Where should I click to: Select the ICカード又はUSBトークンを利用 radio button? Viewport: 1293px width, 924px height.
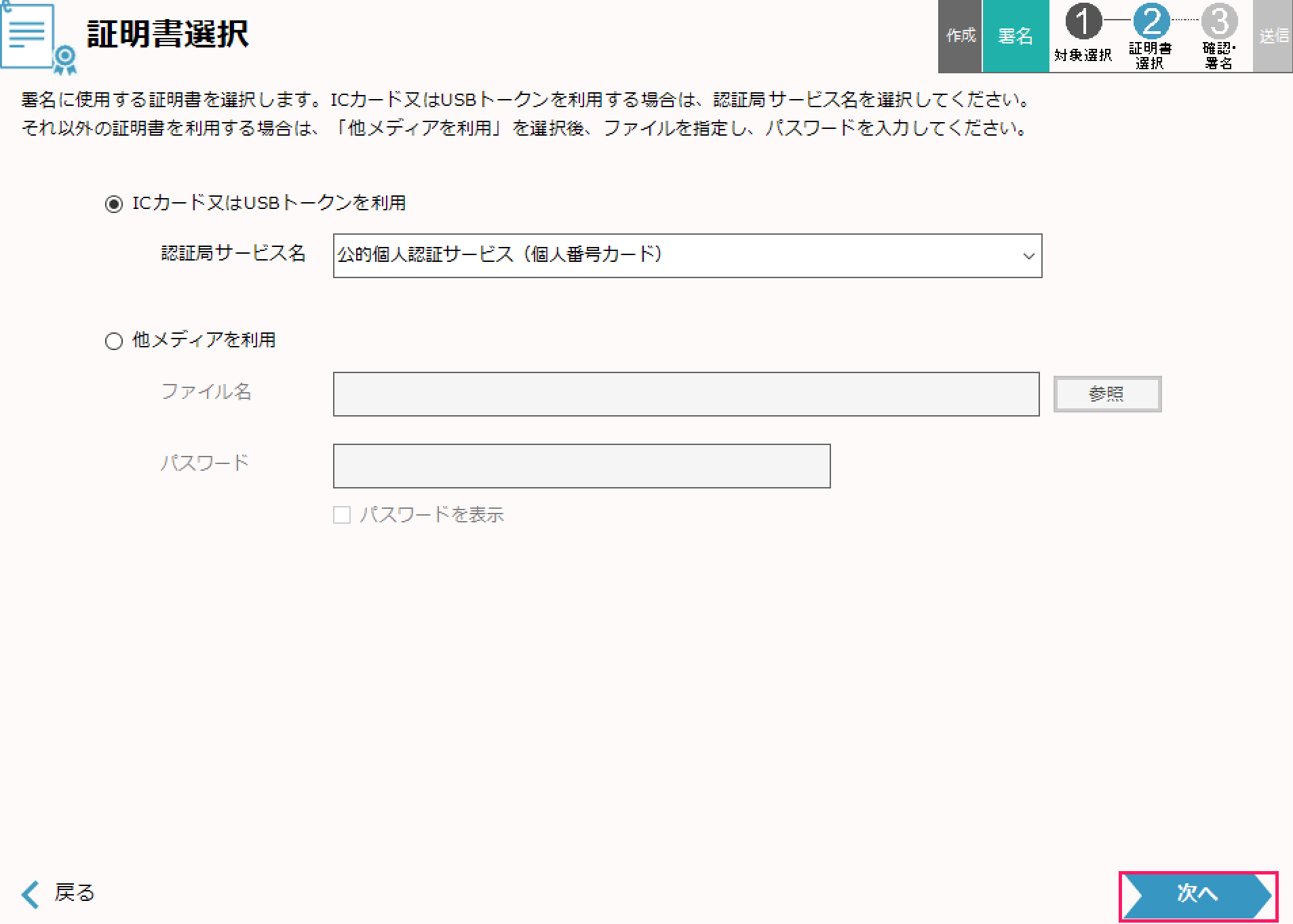point(114,204)
